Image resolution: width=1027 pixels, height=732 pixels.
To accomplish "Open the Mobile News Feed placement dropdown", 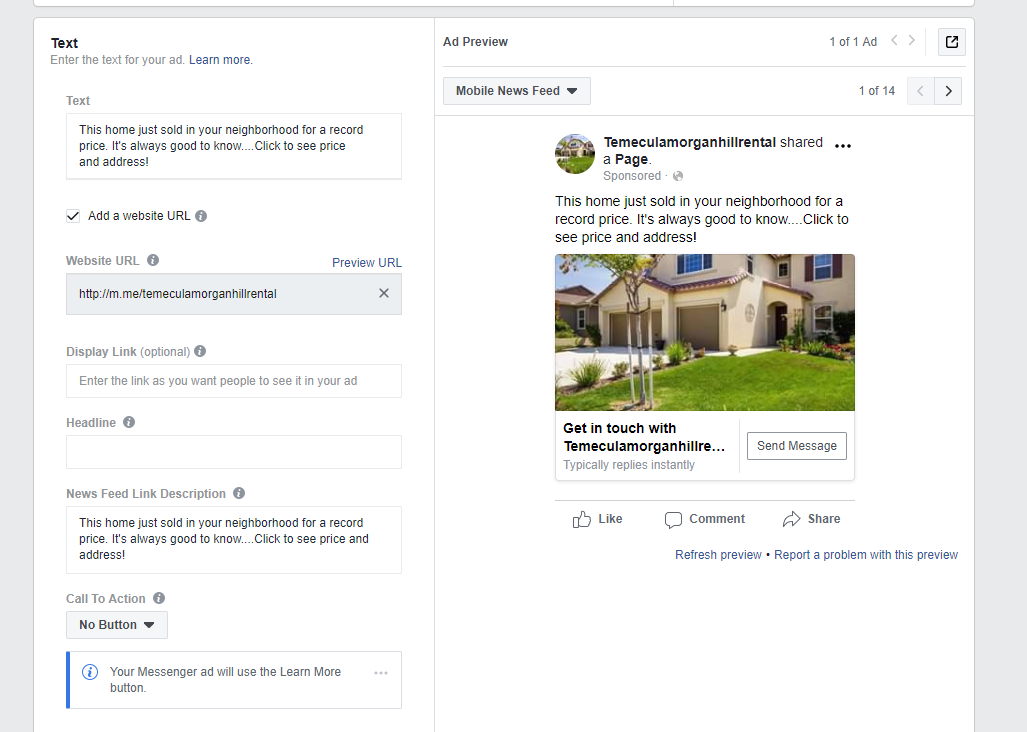I will 517,91.
